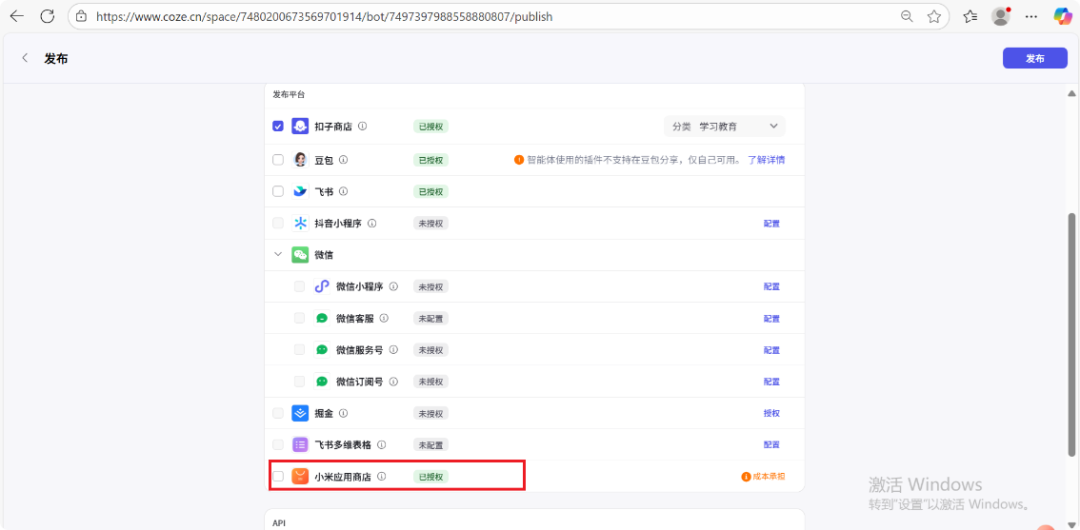Click the page vertical scrollbar thumb
Viewport: 1080px width, 530px height.
click(1071, 334)
